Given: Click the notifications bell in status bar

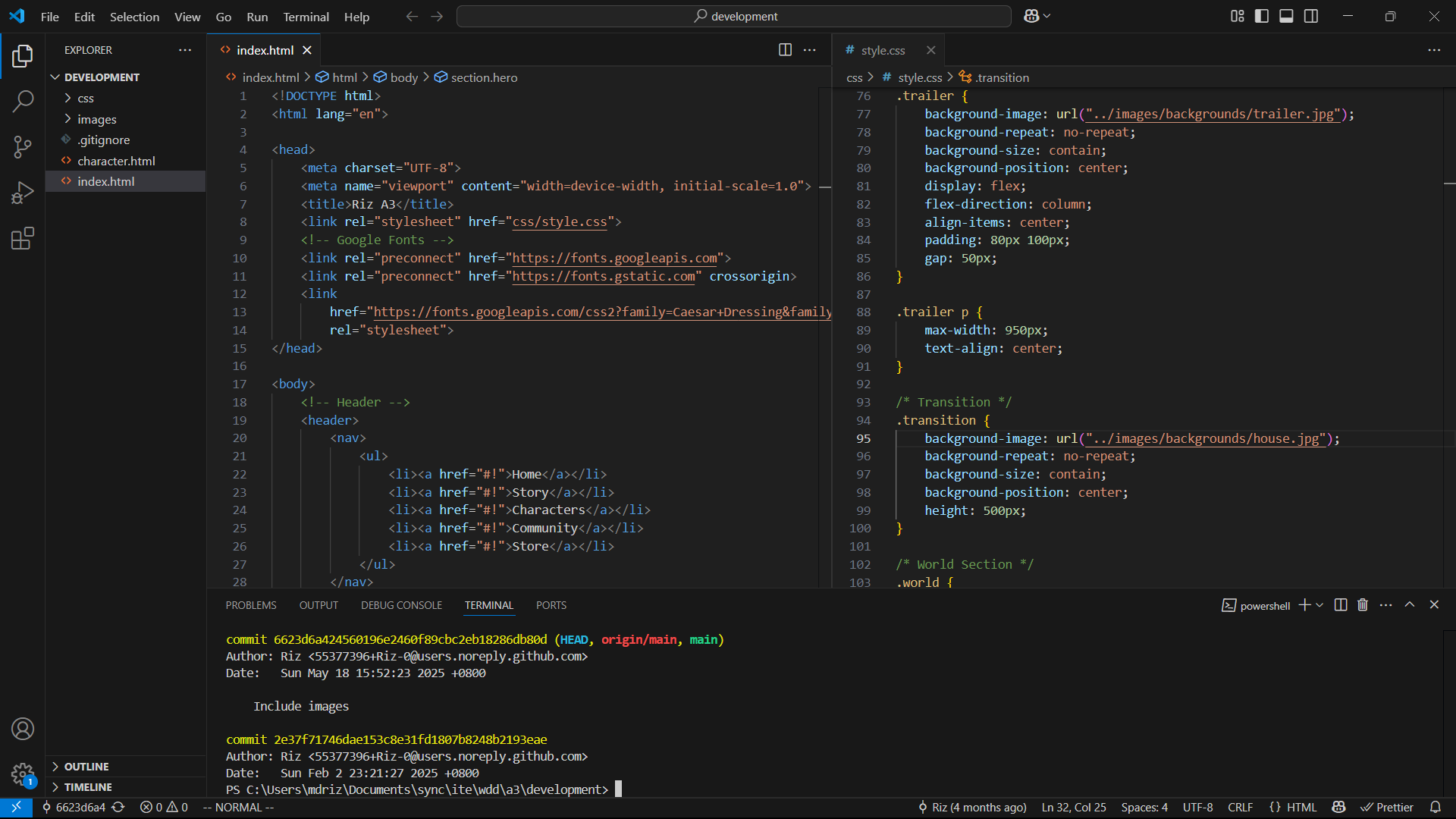Looking at the screenshot, I should pyautogui.click(x=1436, y=808).
